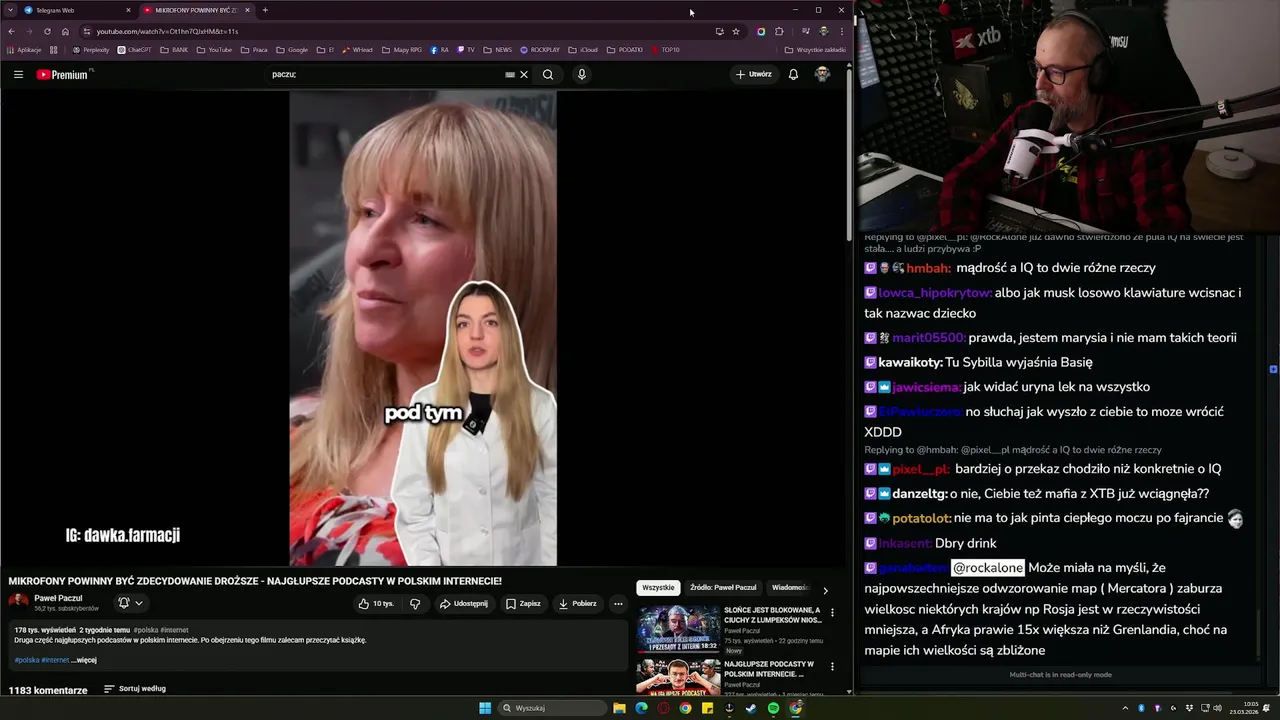This screenshot has width=1280, height=720.
Task: Select the Źródło: Paweł Paczul chip
Action: click(x=723, y=588)
